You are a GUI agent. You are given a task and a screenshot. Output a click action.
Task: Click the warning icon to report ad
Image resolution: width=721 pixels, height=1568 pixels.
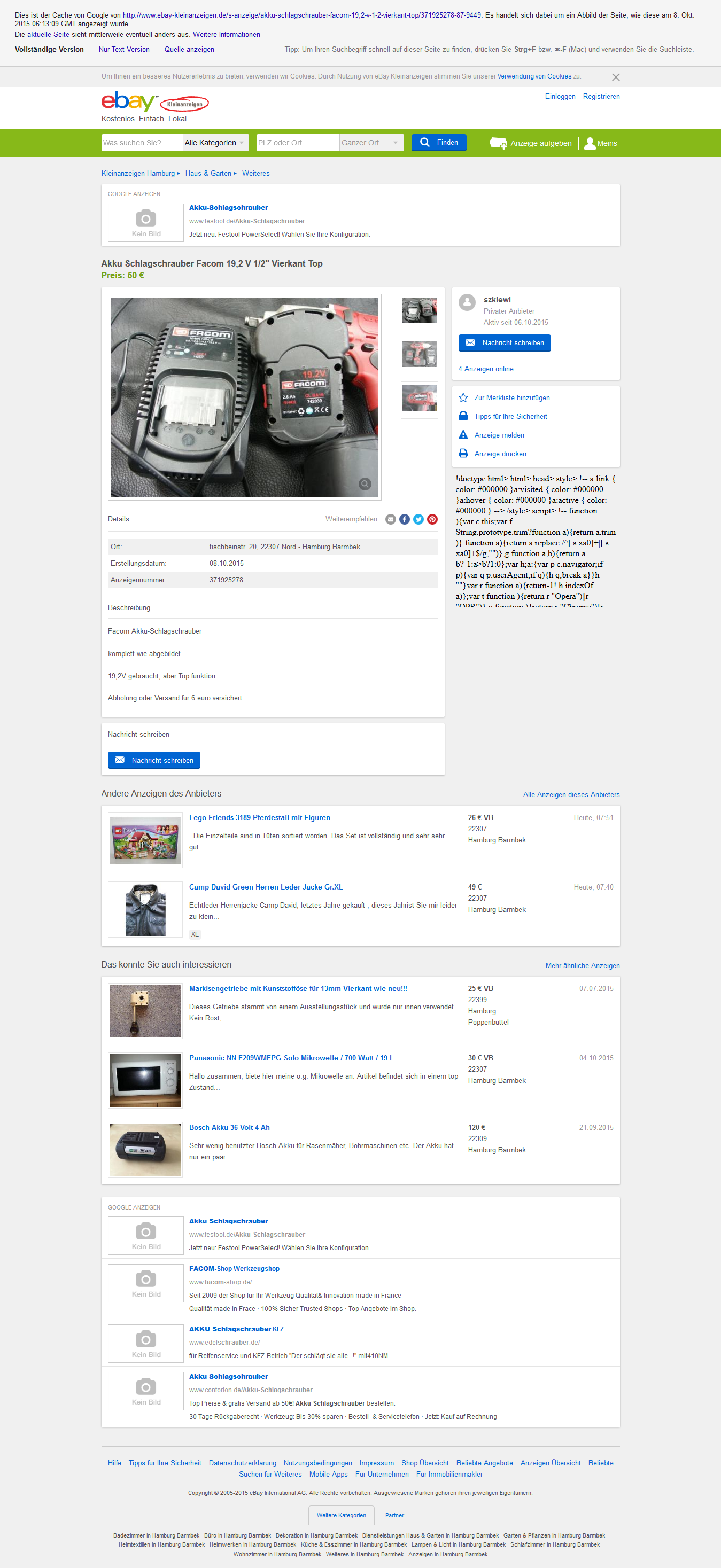(463, 435)
